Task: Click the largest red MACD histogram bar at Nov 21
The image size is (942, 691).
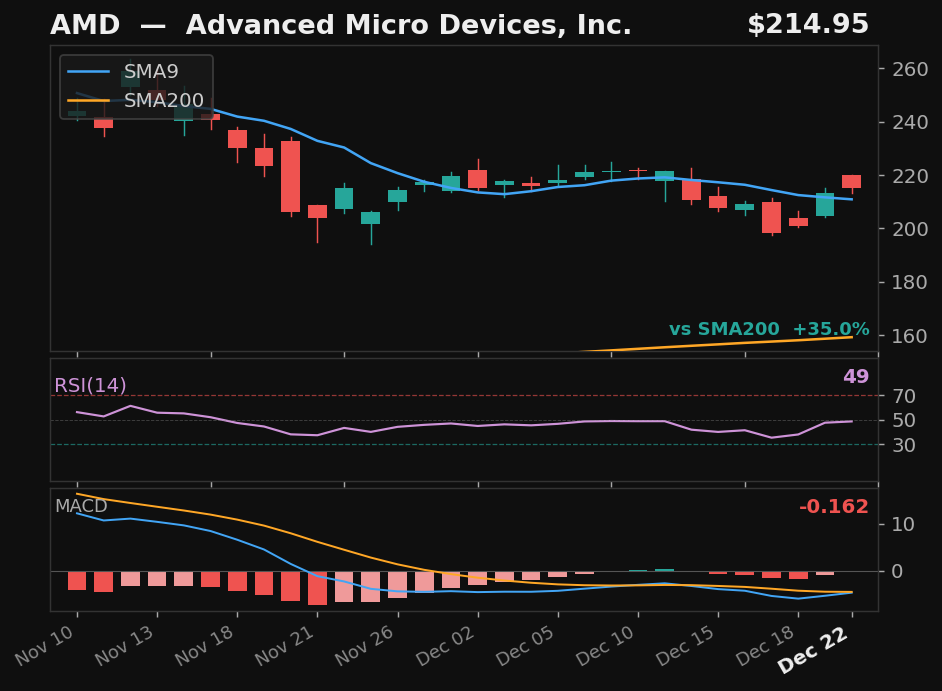Action: tap(317, 588)
